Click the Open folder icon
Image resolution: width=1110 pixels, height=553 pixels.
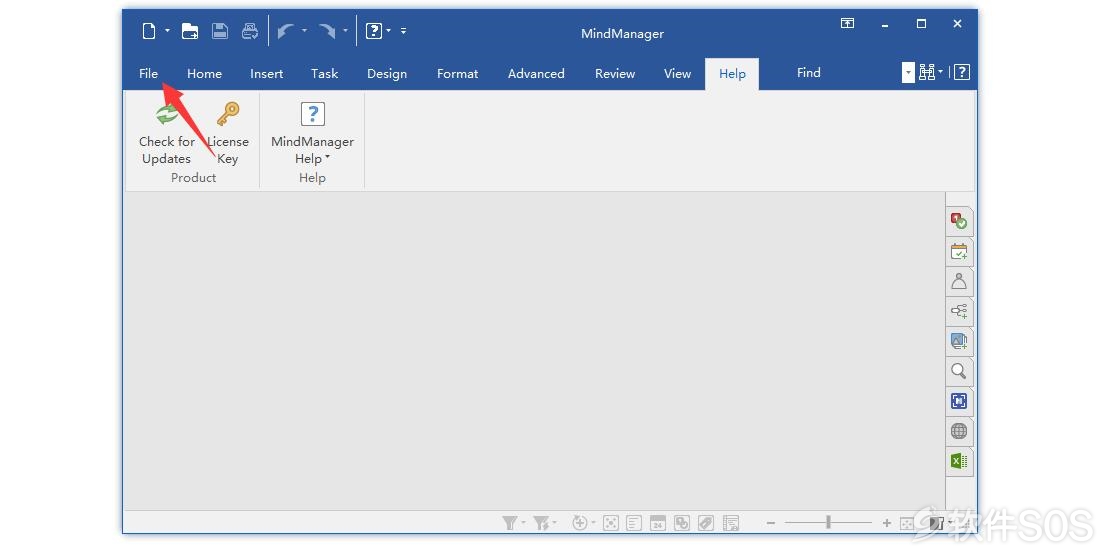click(190, 31)
